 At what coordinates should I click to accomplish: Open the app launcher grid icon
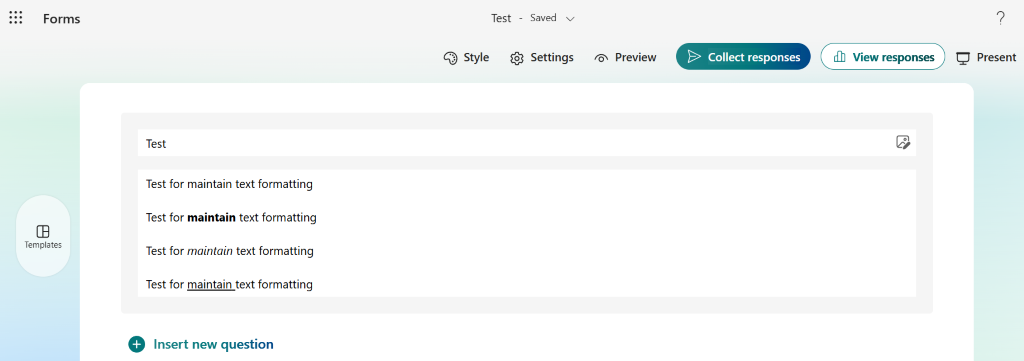[16, 18]
